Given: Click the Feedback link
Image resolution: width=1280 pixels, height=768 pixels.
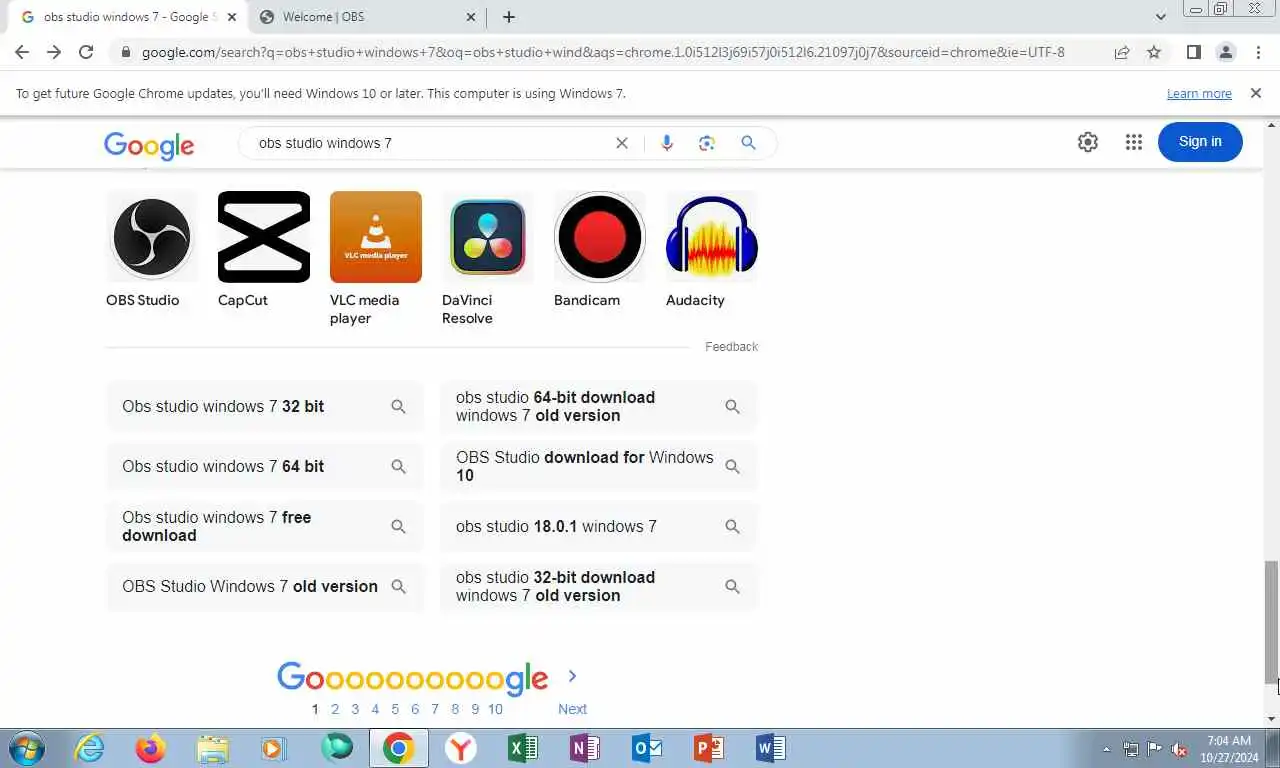Looking at the screenshot, I should coord(732,347).
